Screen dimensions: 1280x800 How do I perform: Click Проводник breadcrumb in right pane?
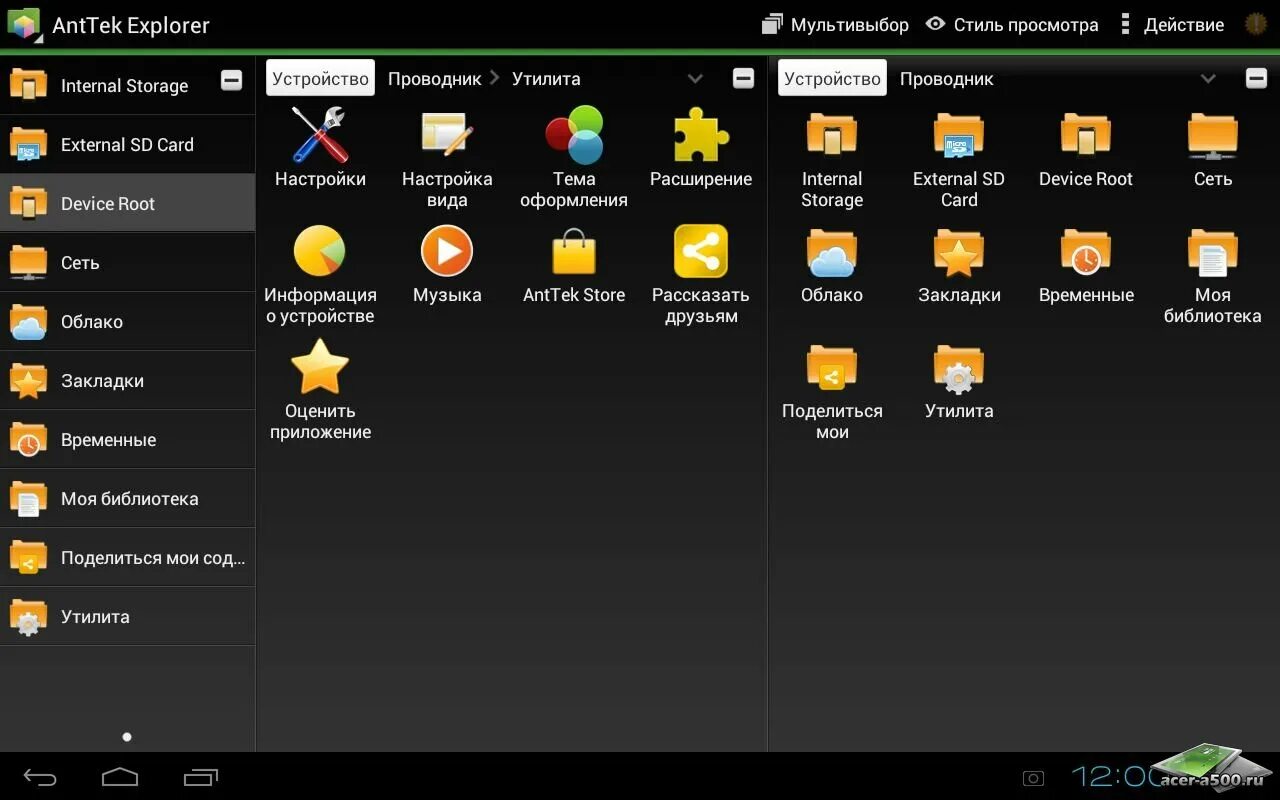click(946, 78)
